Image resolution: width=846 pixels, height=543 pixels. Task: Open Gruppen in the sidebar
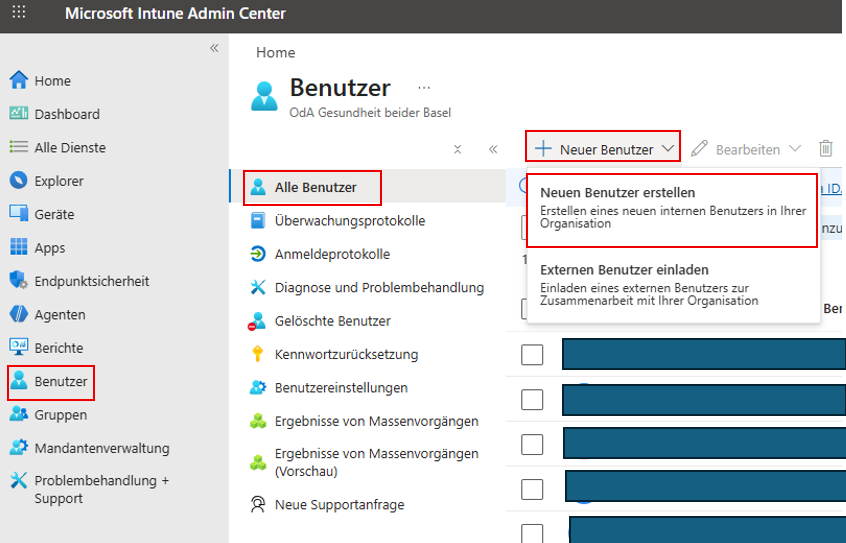[60, 415]
